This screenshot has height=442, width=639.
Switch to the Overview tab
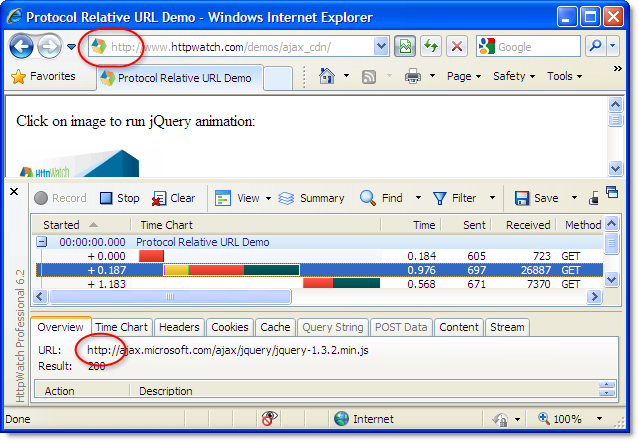[60, 327]
